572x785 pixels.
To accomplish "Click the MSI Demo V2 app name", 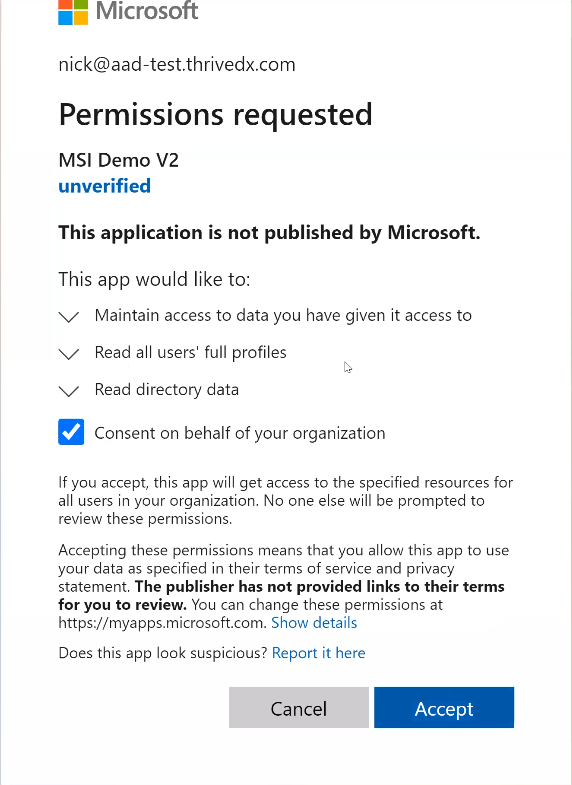I will pos(119,160).
